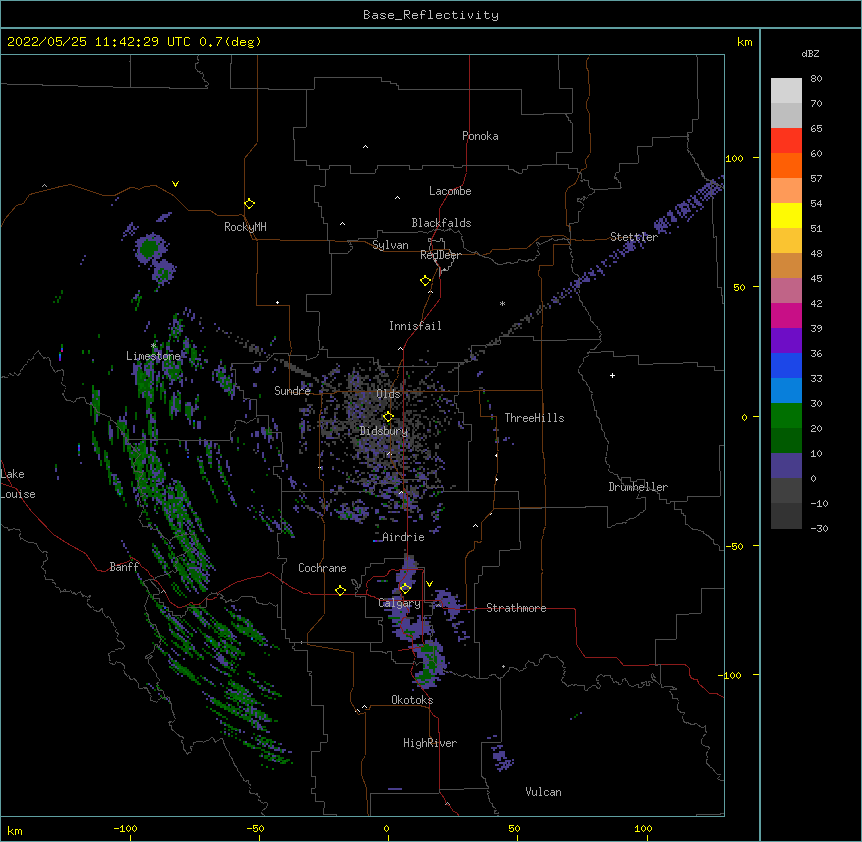Select the yellow diamond marker between Olds and Didsbury
Screen dimensions: 862x842
388,417
